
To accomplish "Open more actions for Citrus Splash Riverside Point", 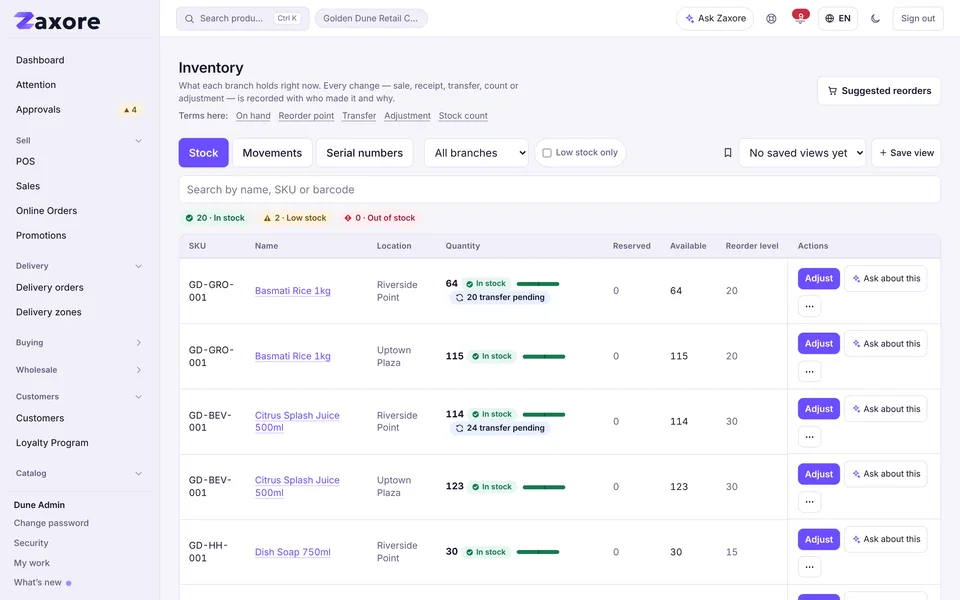I will click(x=809, y=437).
